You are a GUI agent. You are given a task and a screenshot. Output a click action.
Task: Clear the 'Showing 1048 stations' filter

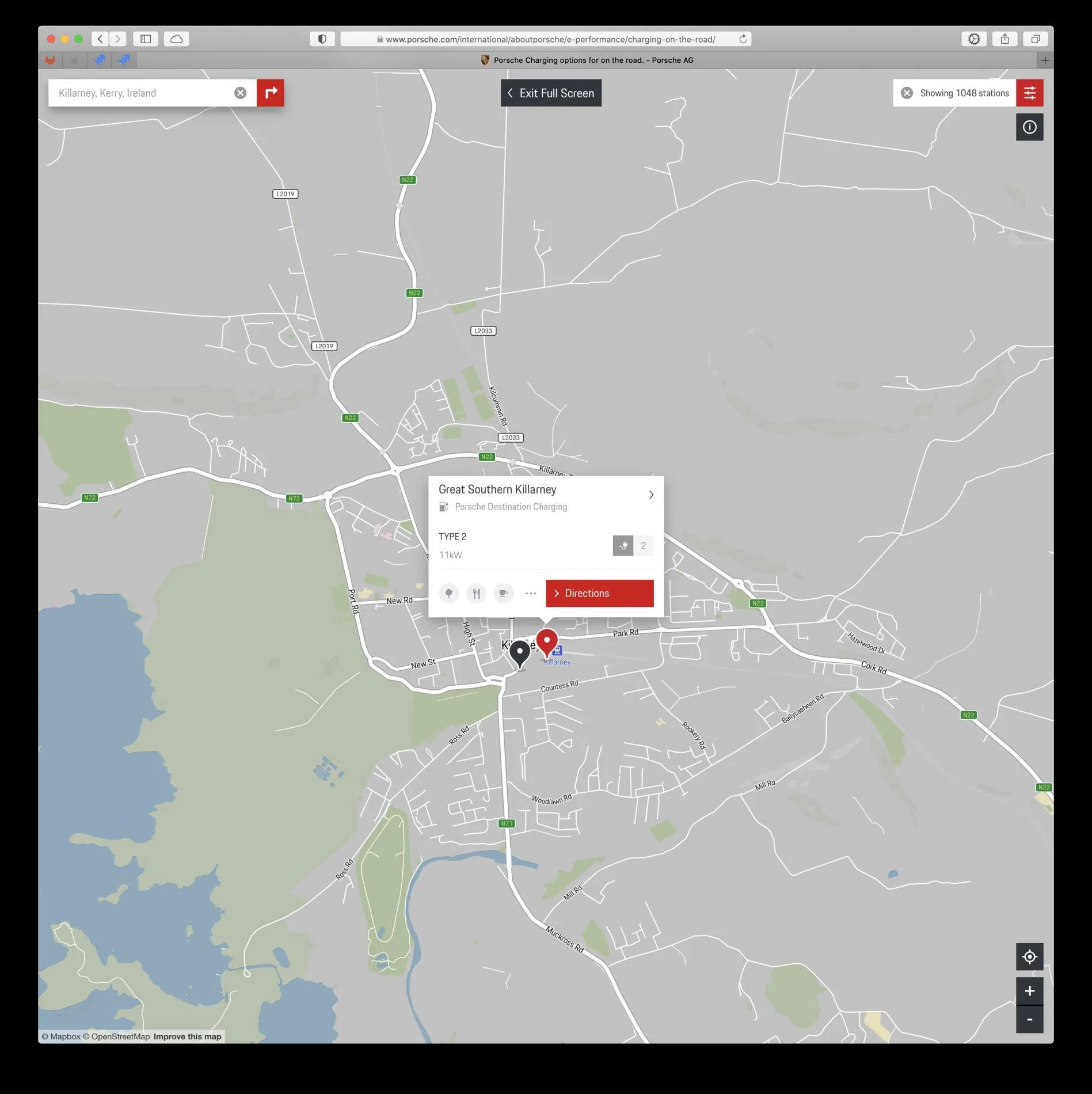[907, 93]
